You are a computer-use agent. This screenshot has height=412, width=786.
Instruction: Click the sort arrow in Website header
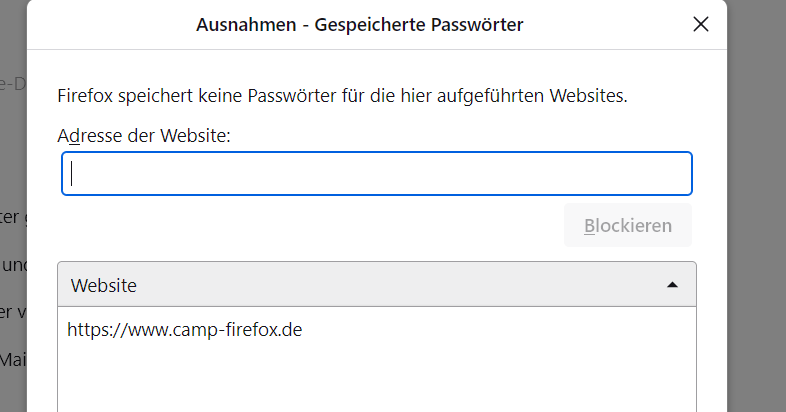point(672,285)
